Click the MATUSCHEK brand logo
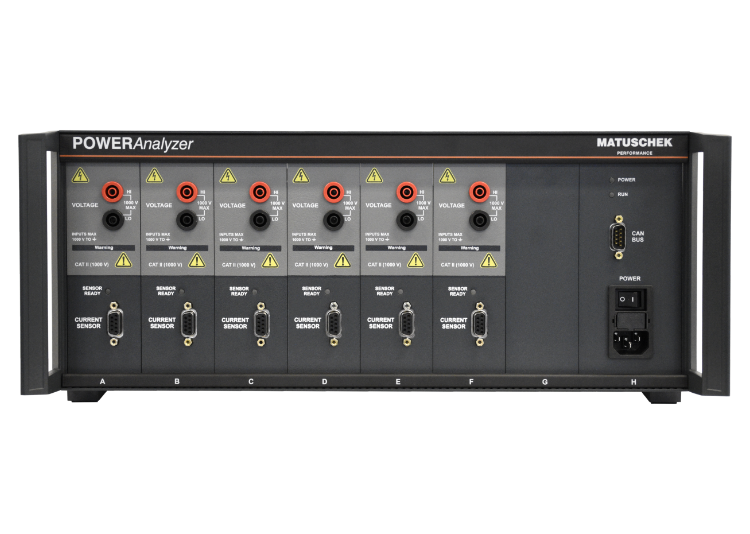 pos(634,142)
